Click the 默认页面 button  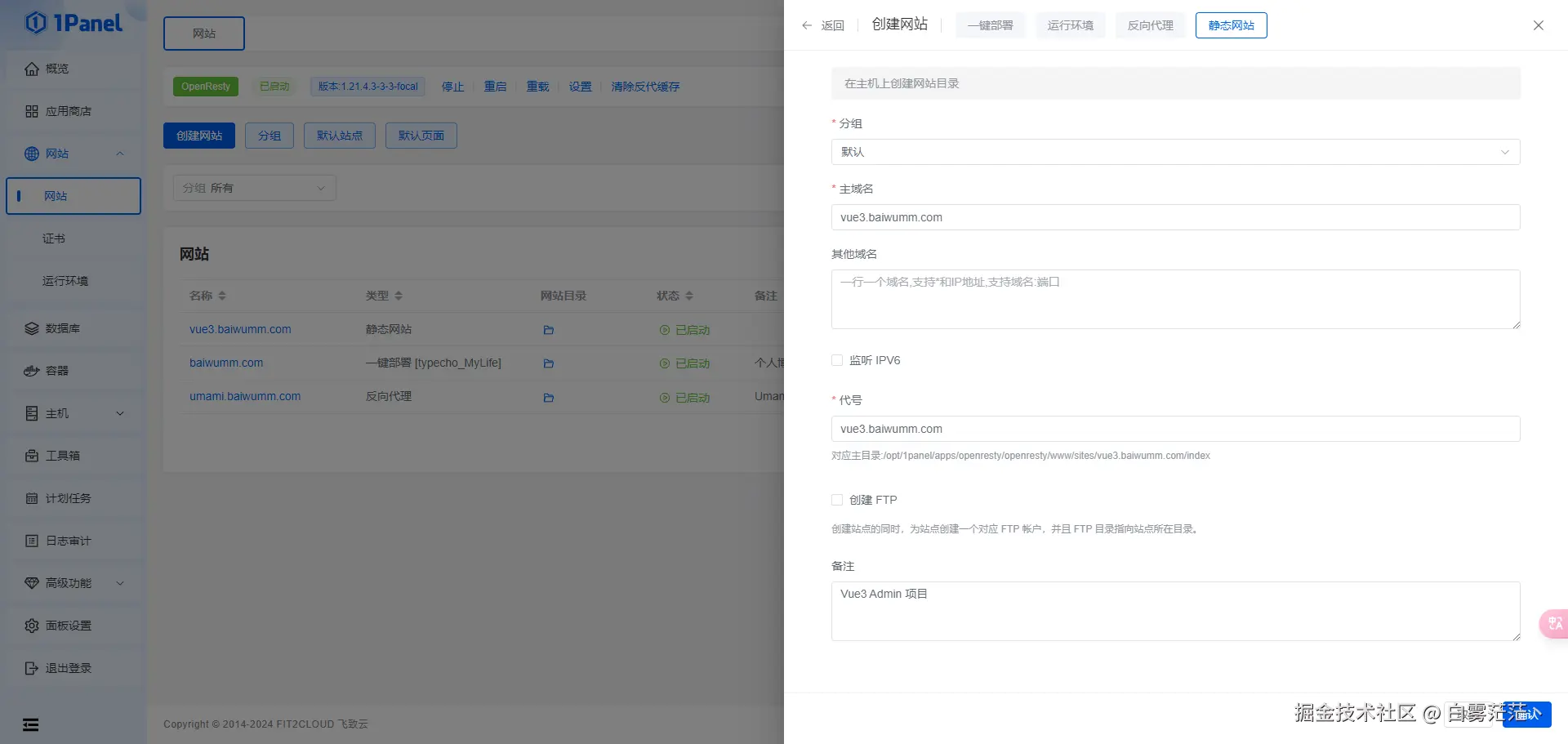coord(421,136)
